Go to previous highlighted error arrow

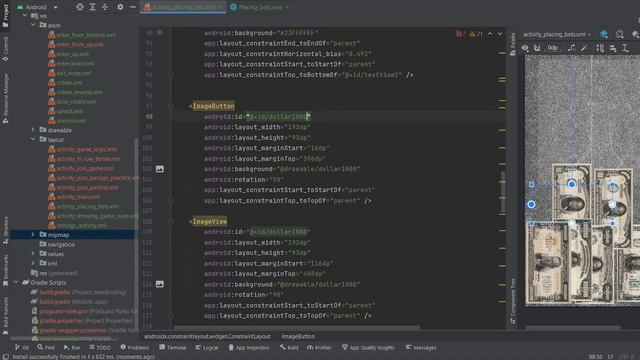tap(490, 34)
